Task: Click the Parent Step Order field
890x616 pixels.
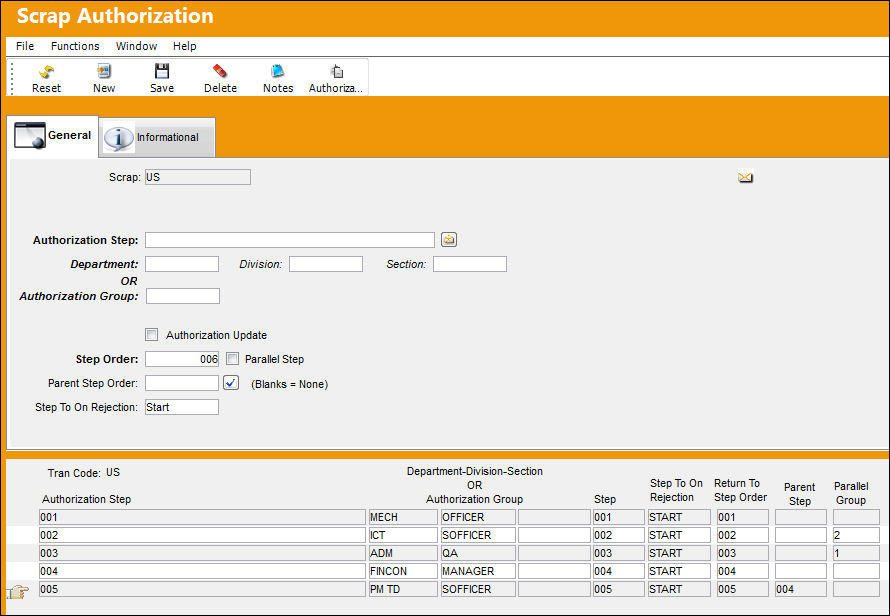Action: [x=182, y=383]
